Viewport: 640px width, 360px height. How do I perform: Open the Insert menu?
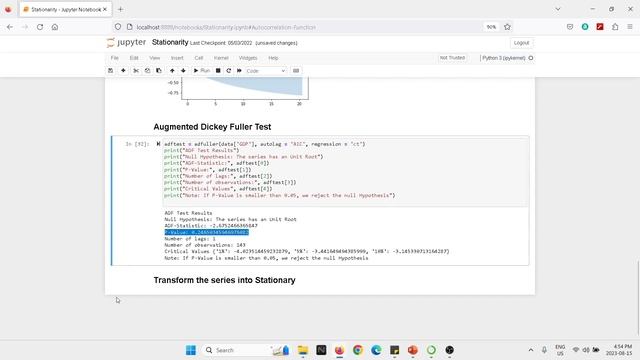(177, 58)
